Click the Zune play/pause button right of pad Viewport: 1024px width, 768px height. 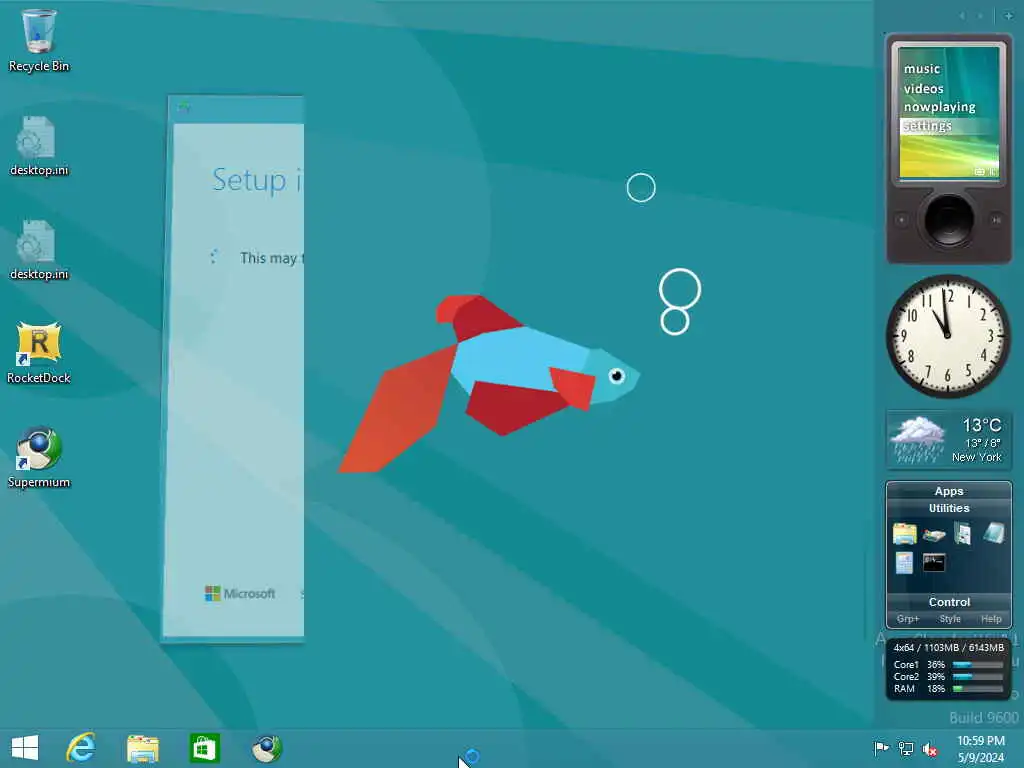pos(996,220)
